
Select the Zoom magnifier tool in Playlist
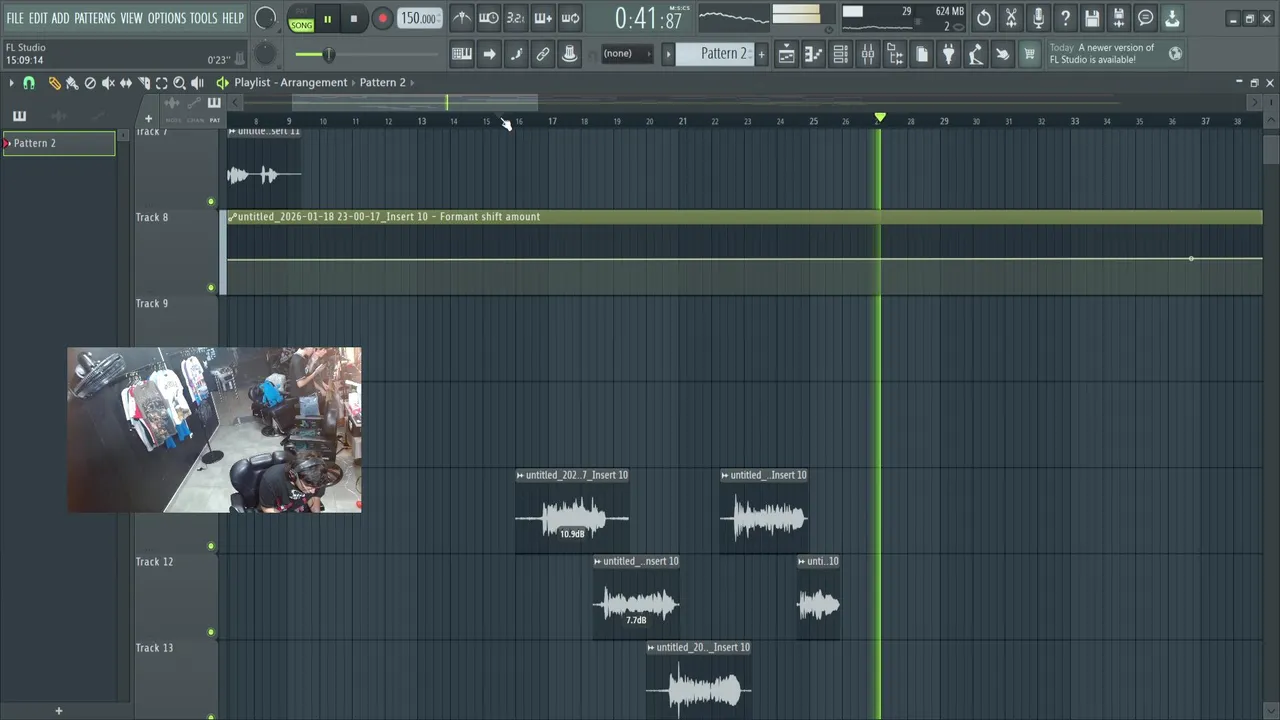[x=180, y=83]
